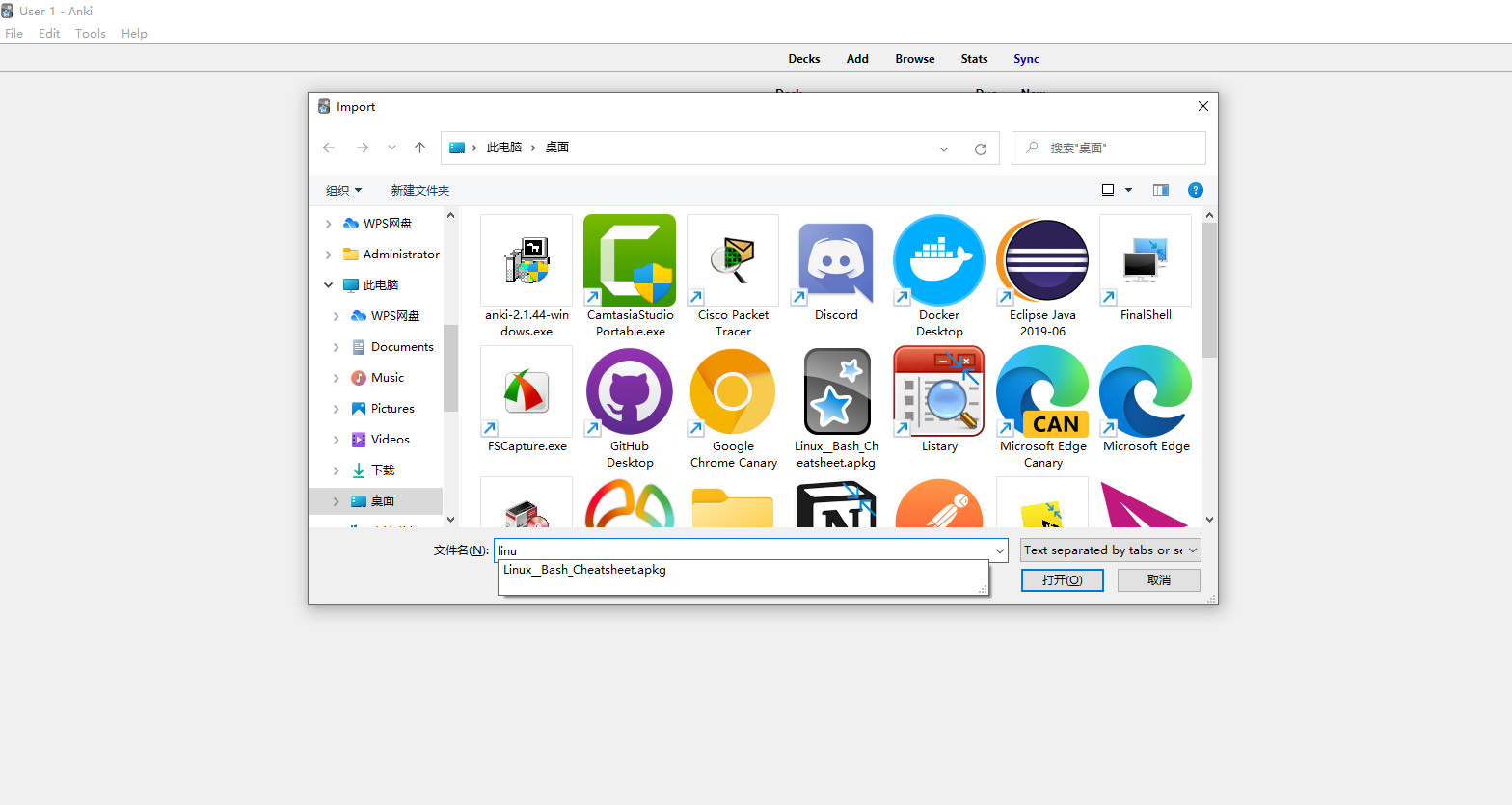Viewport: 1512px width, 805px height.
Task: Click the 取消 button
Action: click(x=1159, y=579)
